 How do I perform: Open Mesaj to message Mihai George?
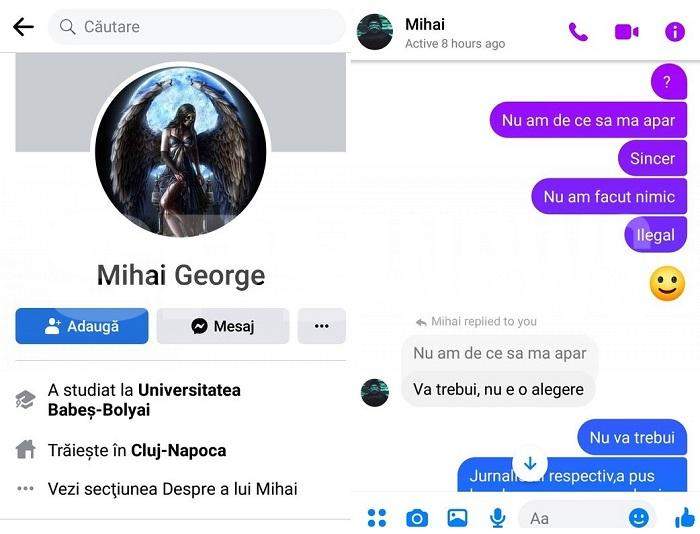(x=223, y=326)
